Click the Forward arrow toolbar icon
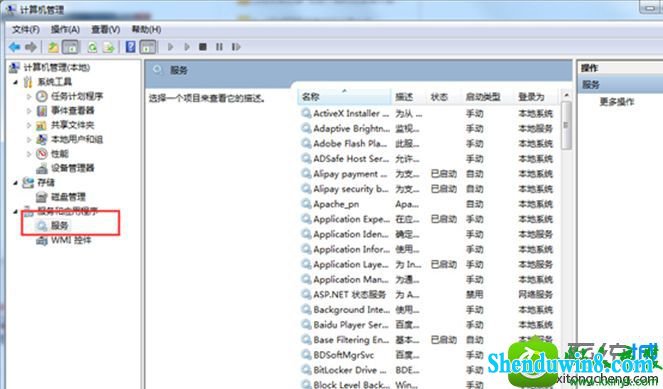663x389 pixels. (x=30, y=47)
